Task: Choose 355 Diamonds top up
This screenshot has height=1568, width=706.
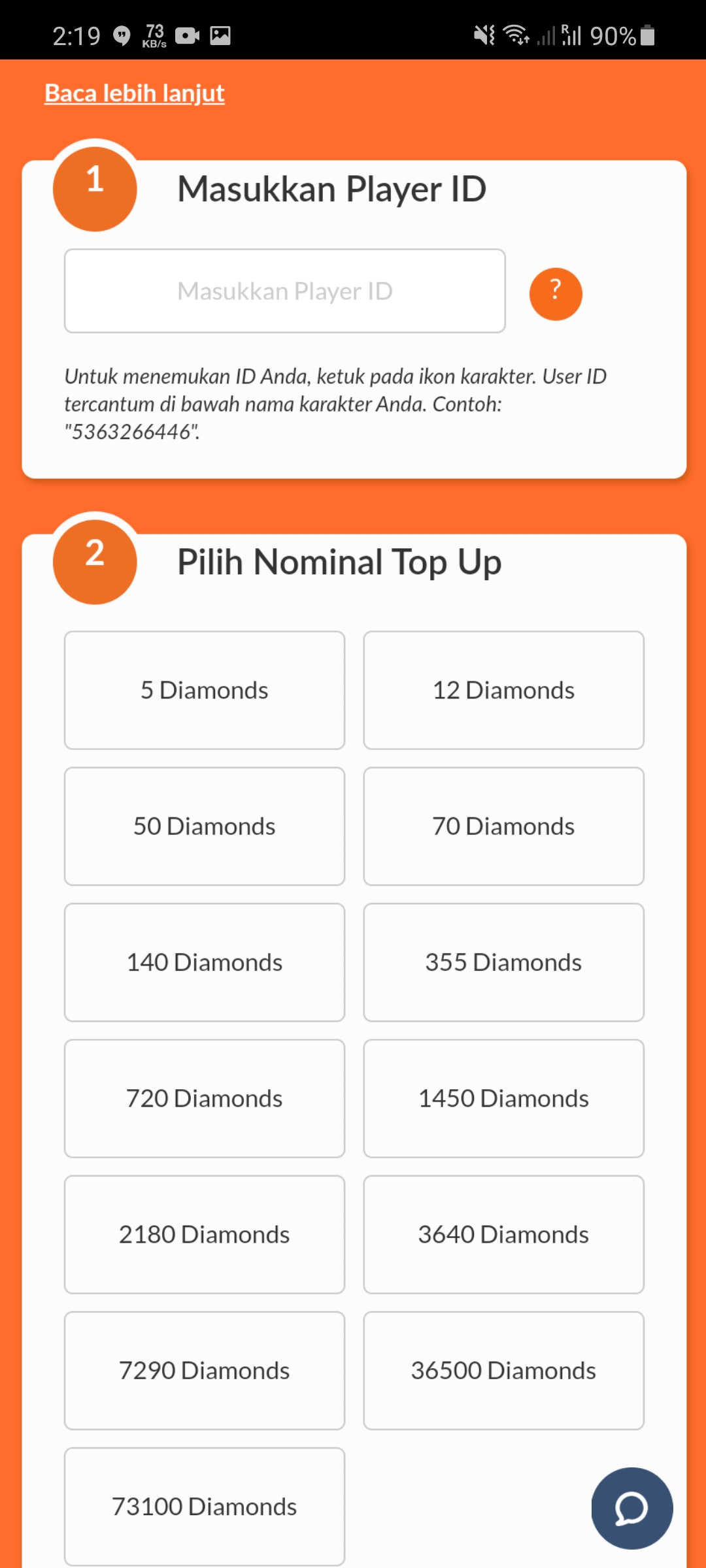Action: (503, 962)
